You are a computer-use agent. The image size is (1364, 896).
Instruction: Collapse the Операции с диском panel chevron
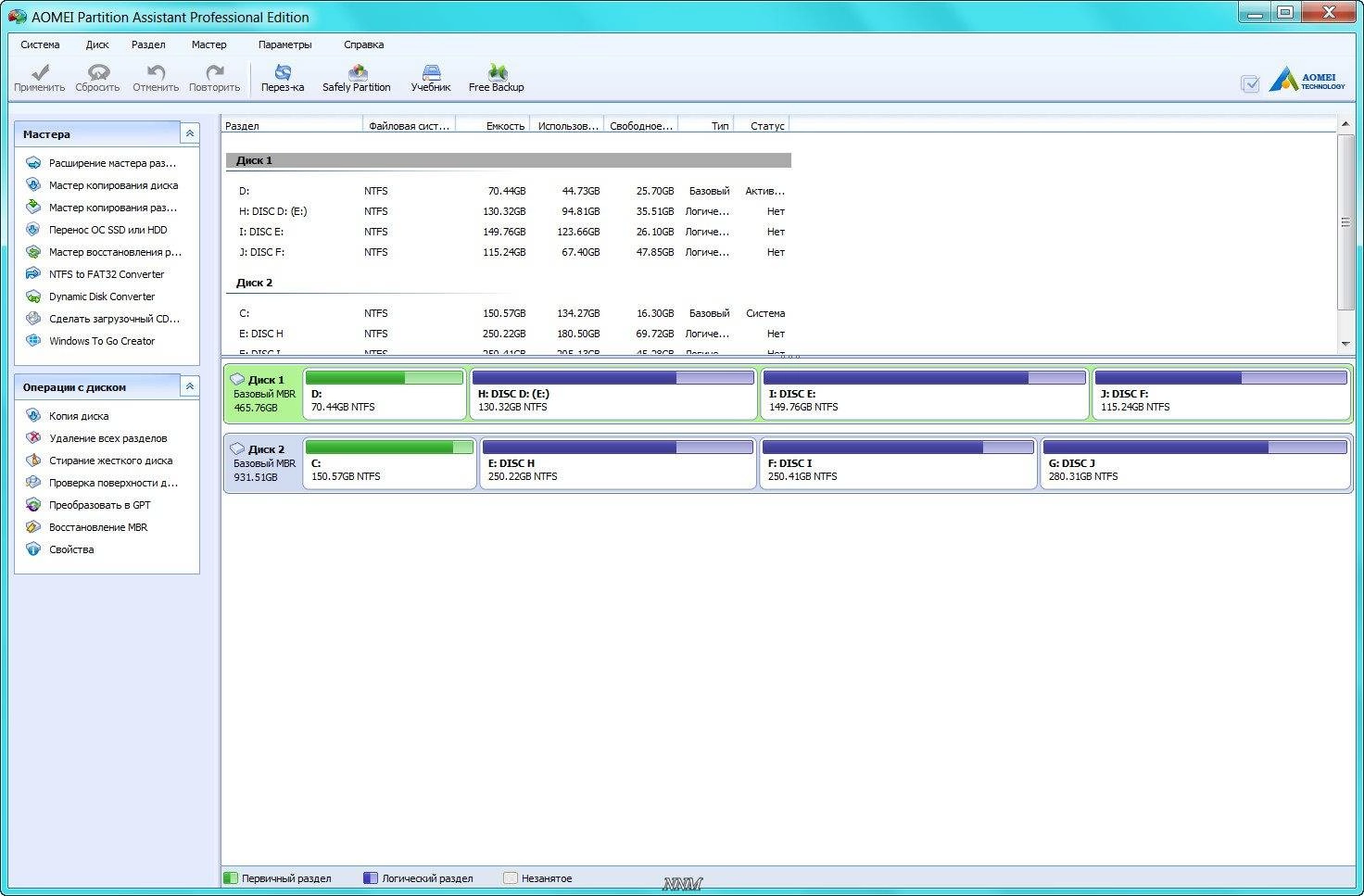(189, 386)
